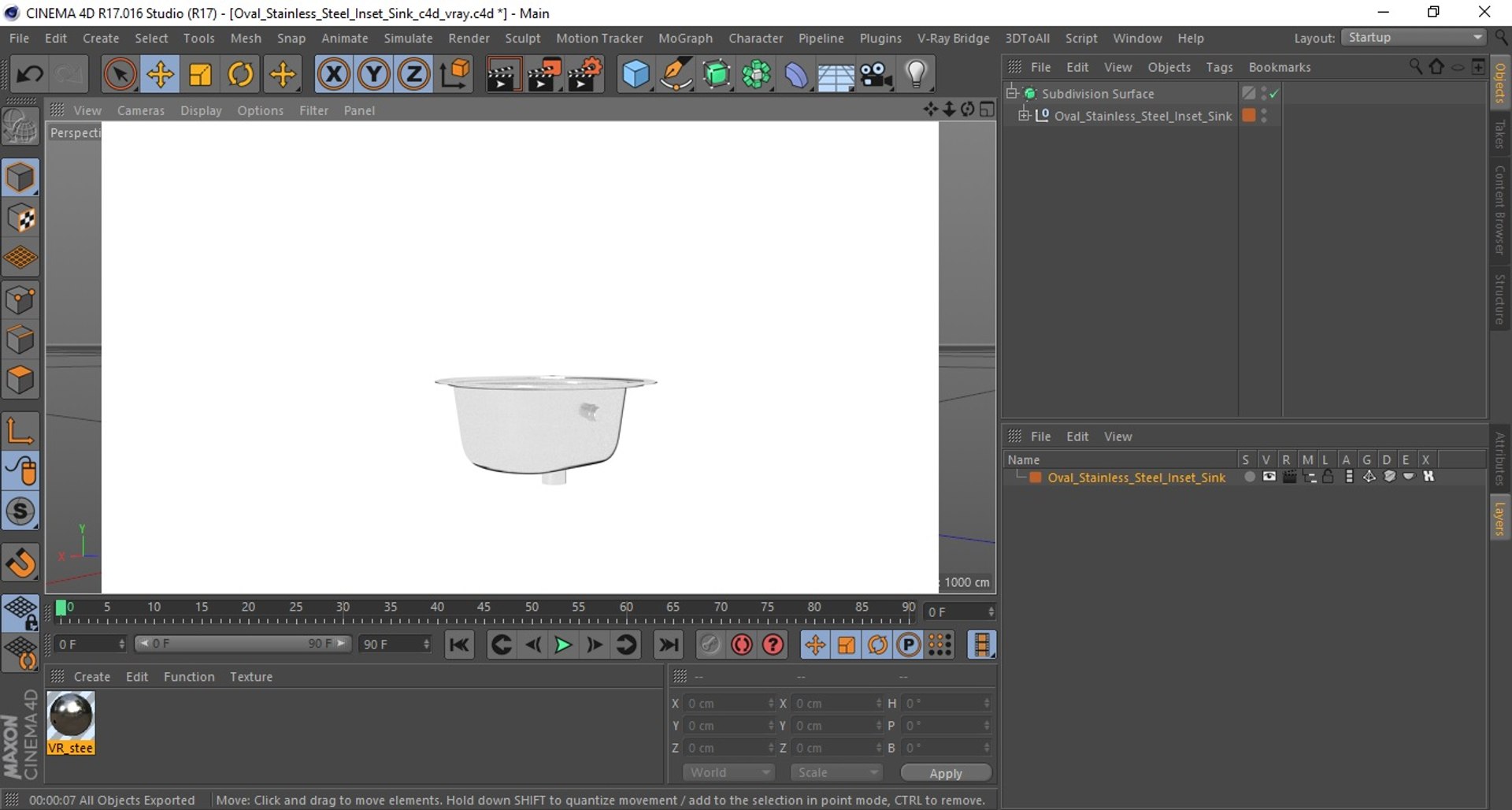The image size is (1512, 810).
Task: Toggle X-axis lock
Action: (x=334, y=75)
